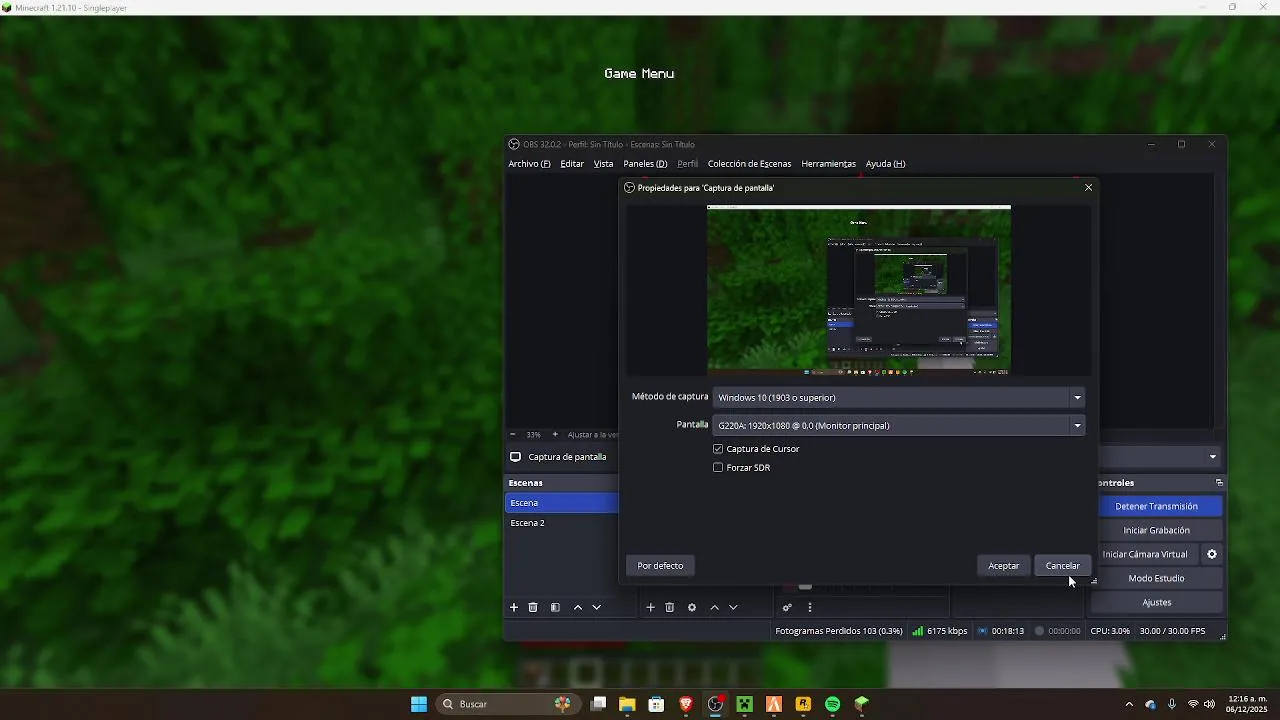Image resolution: width=1280 pixels, height=720 pixels.
Task: Click Fotogramas Perdidos status text
Action: click(x=838, y=631)
